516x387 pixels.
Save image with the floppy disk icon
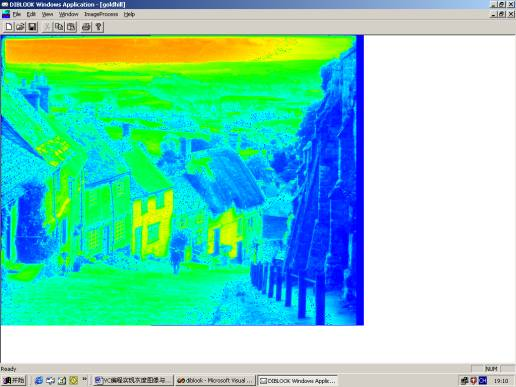point(32,27)
